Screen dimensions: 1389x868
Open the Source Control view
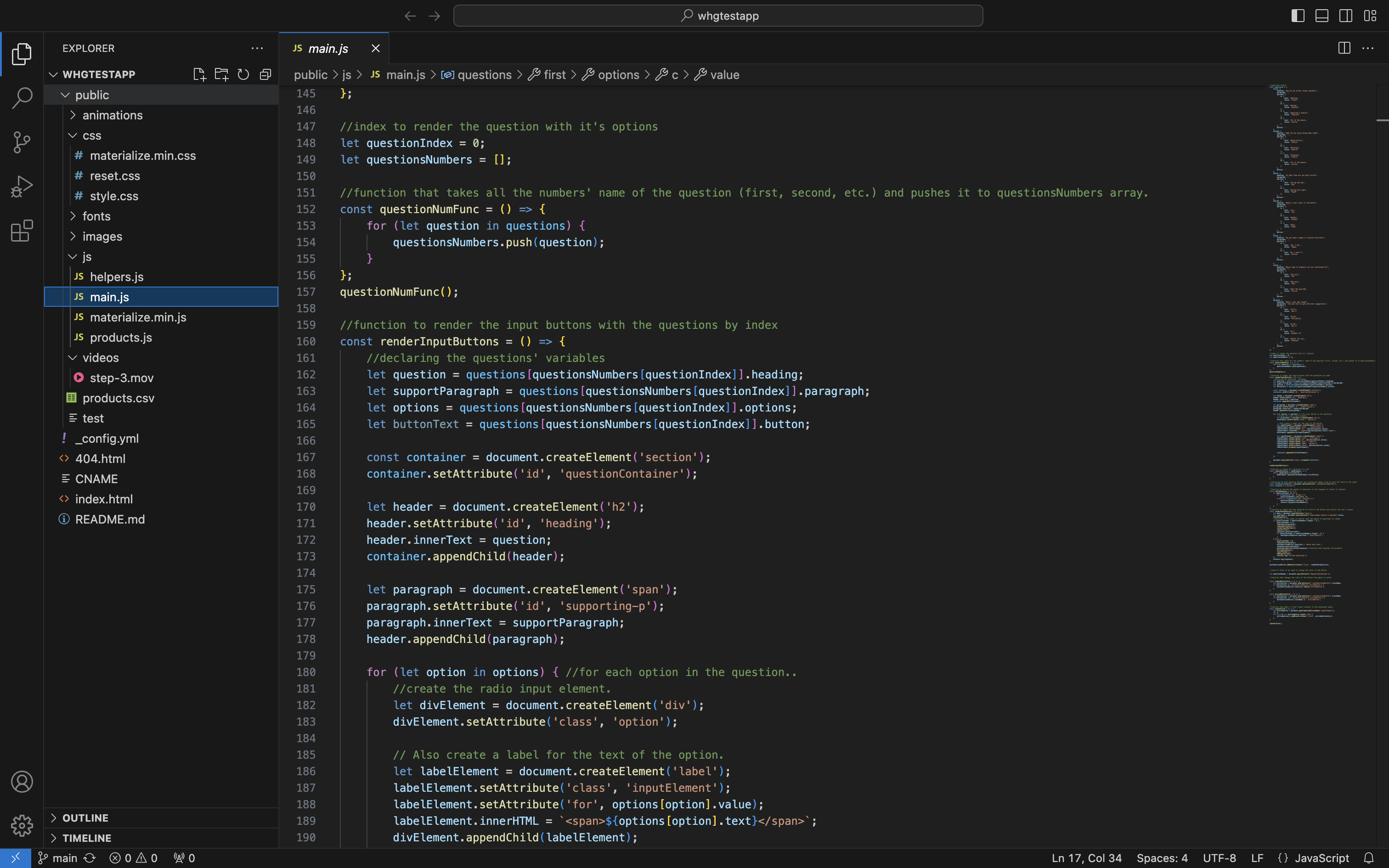[x=22, y=142]
